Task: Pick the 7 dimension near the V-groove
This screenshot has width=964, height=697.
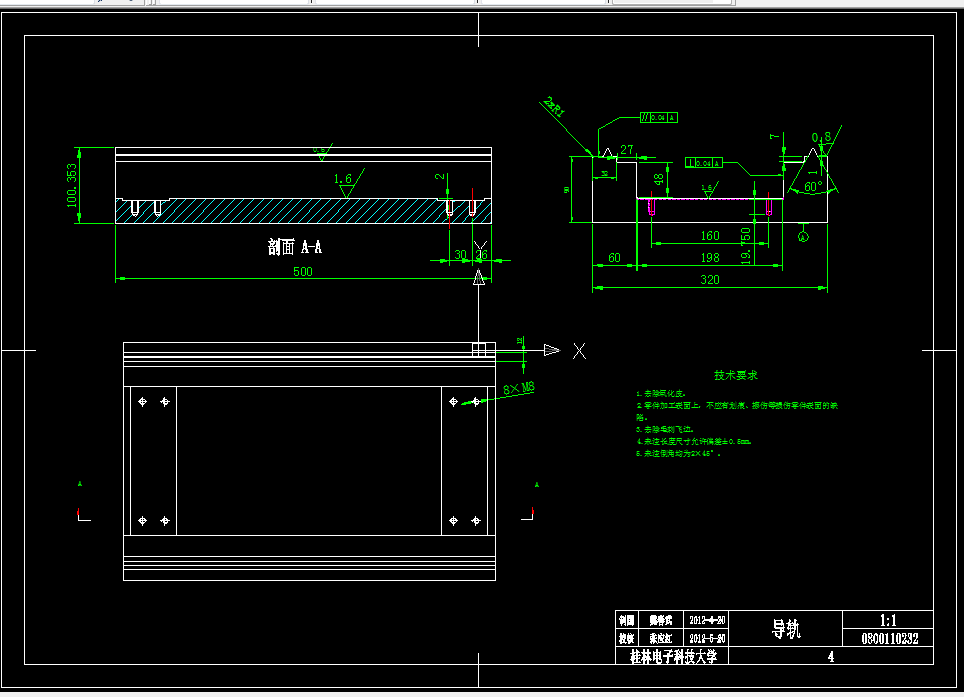Action: pos(775,136)
